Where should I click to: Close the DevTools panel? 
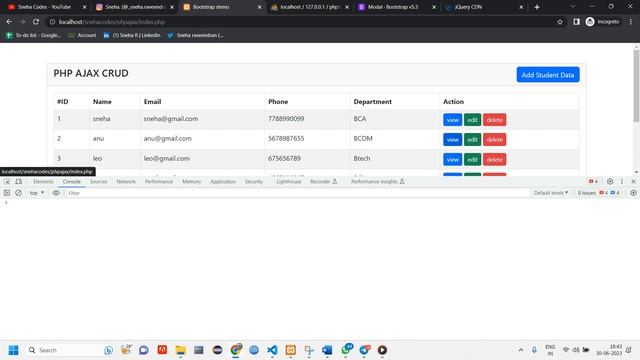coord(633,182)
